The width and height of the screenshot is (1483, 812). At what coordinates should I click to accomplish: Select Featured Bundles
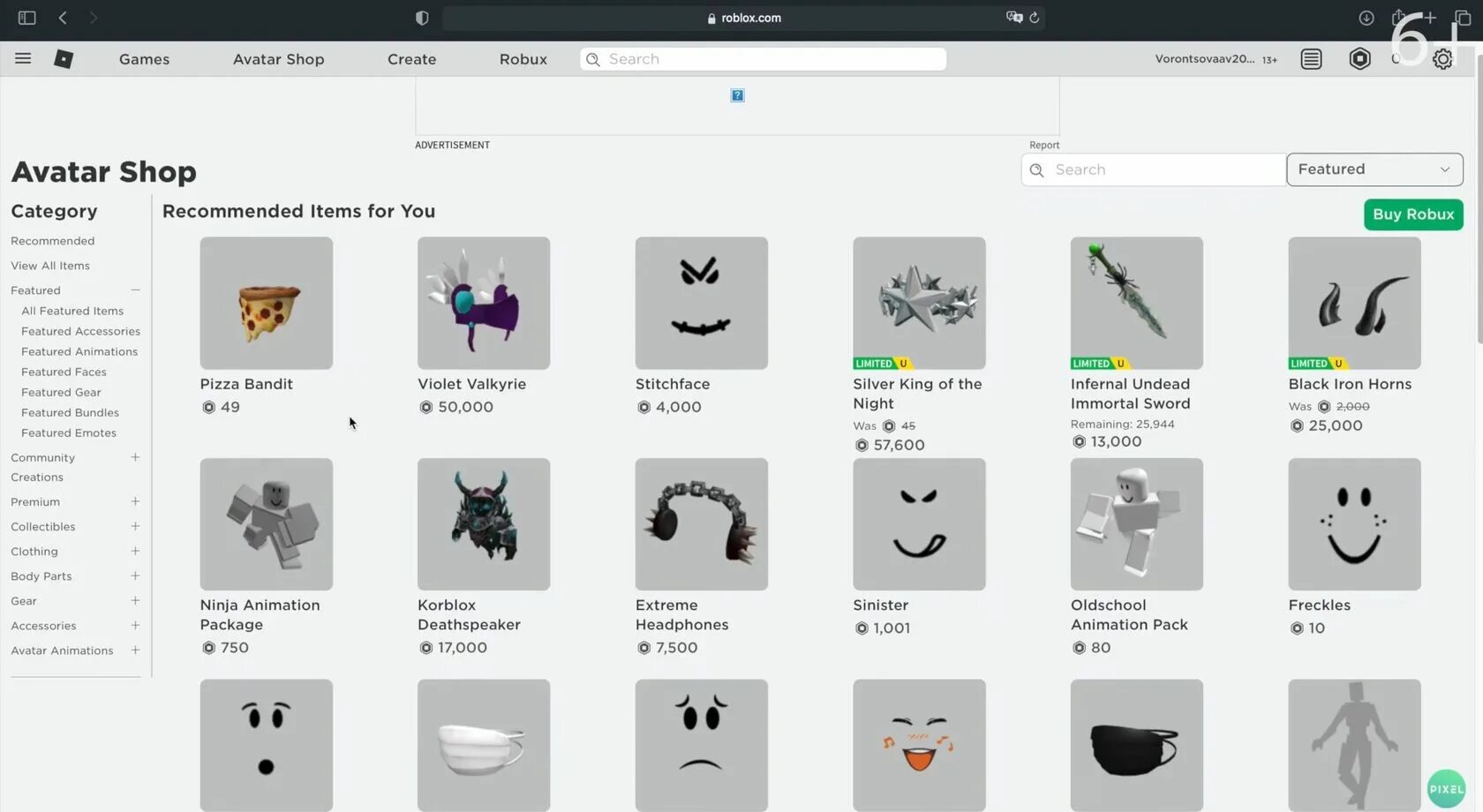point(70,412)
